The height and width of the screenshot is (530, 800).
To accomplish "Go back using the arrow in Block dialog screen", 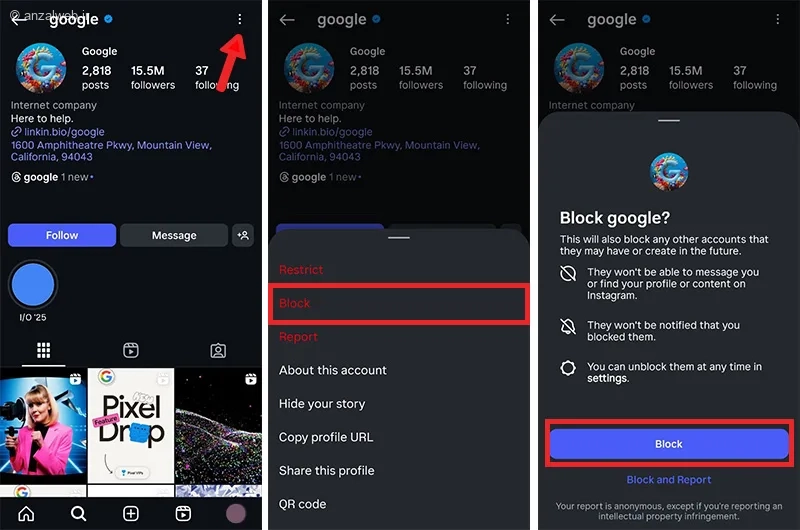I will [x=557, y=20].
